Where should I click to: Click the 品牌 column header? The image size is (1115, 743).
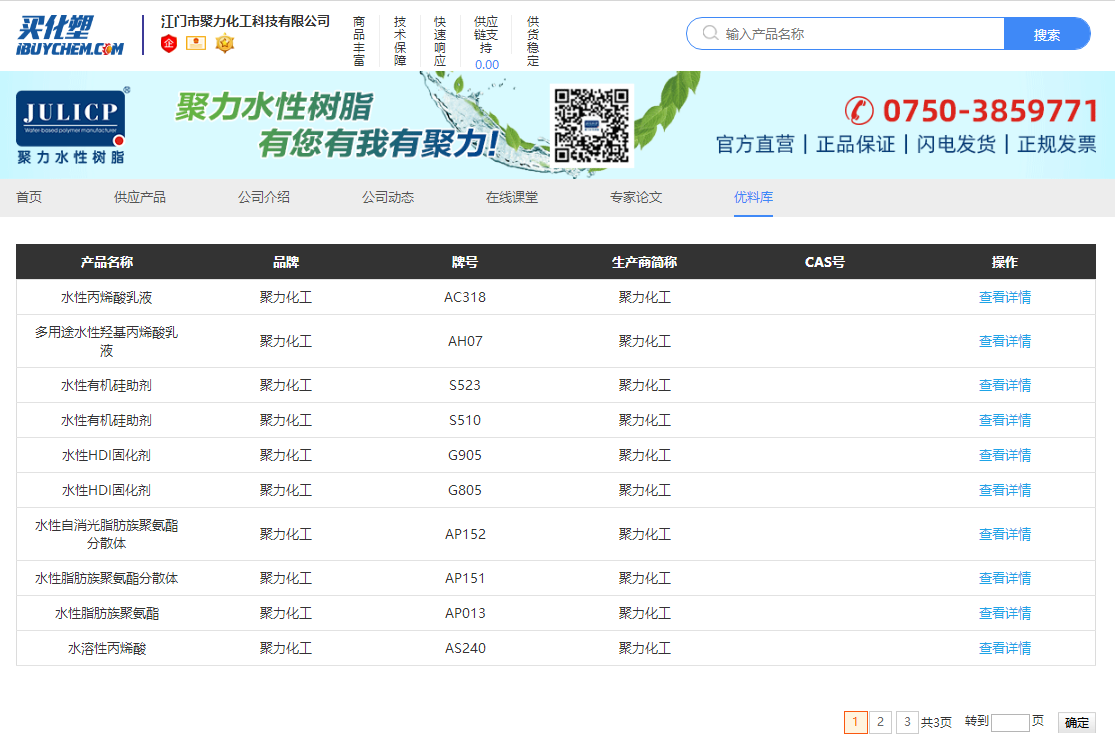(286, 262)
